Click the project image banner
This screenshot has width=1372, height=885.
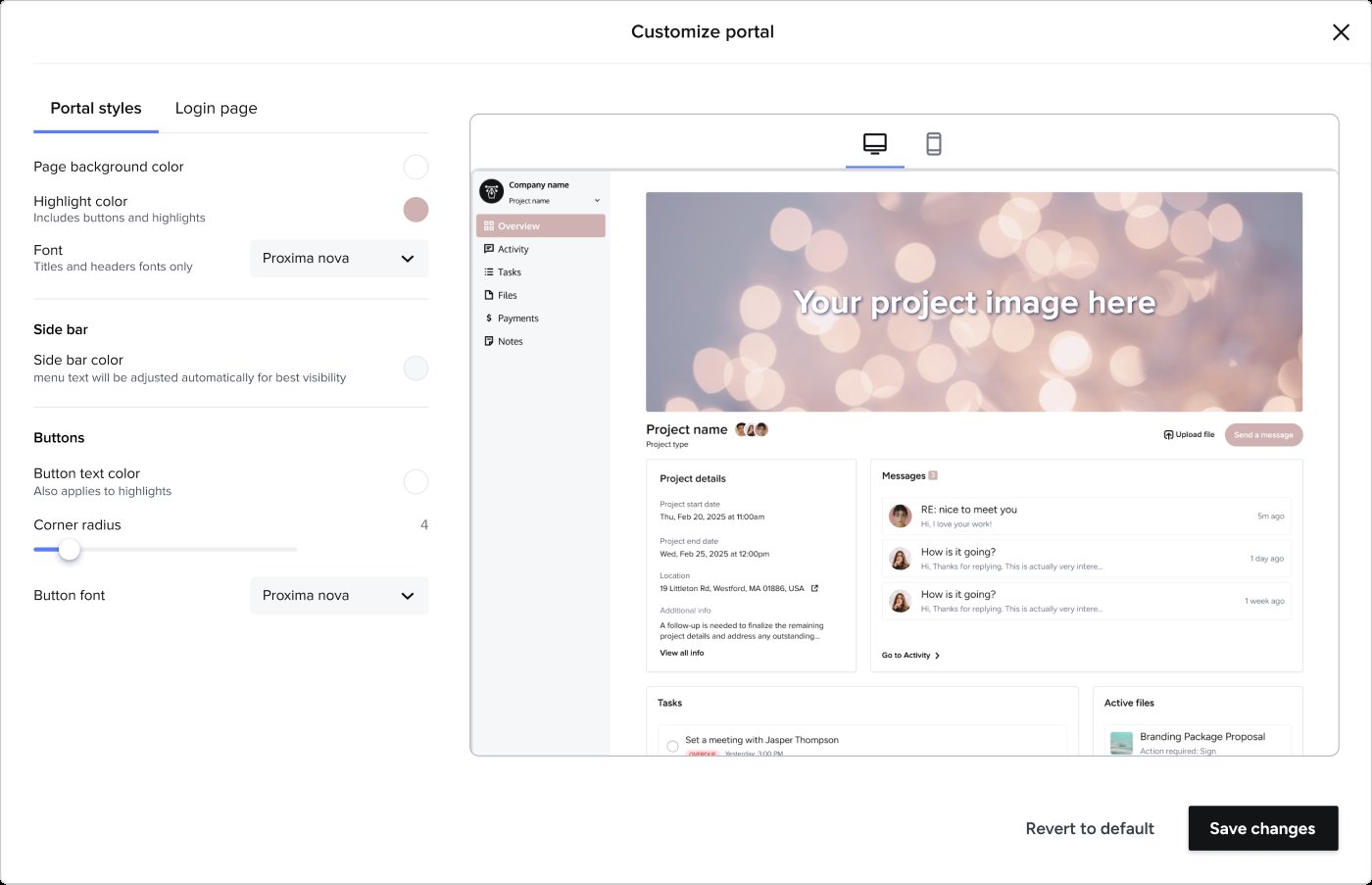point(974,302)
